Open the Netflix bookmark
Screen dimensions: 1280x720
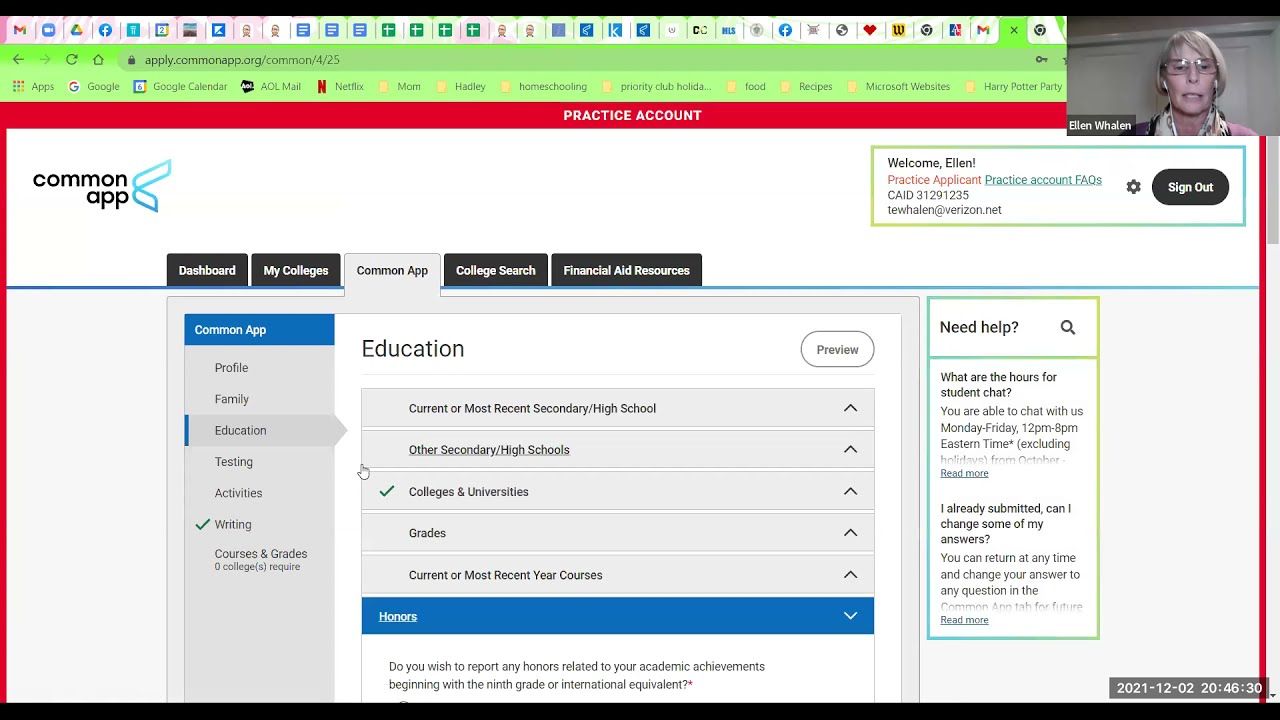pos(340,87)
